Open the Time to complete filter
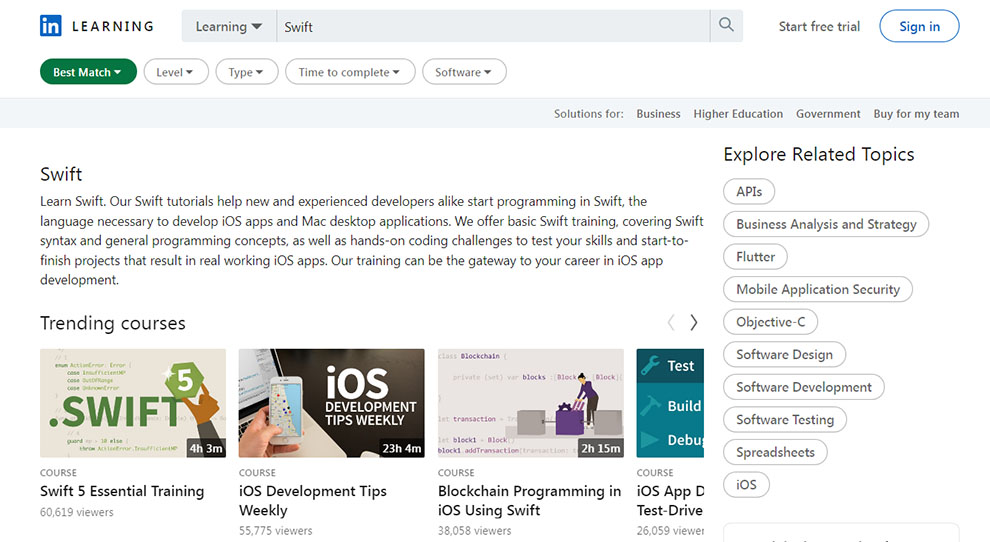Viewport: 990px width, 542px height. 350,72
